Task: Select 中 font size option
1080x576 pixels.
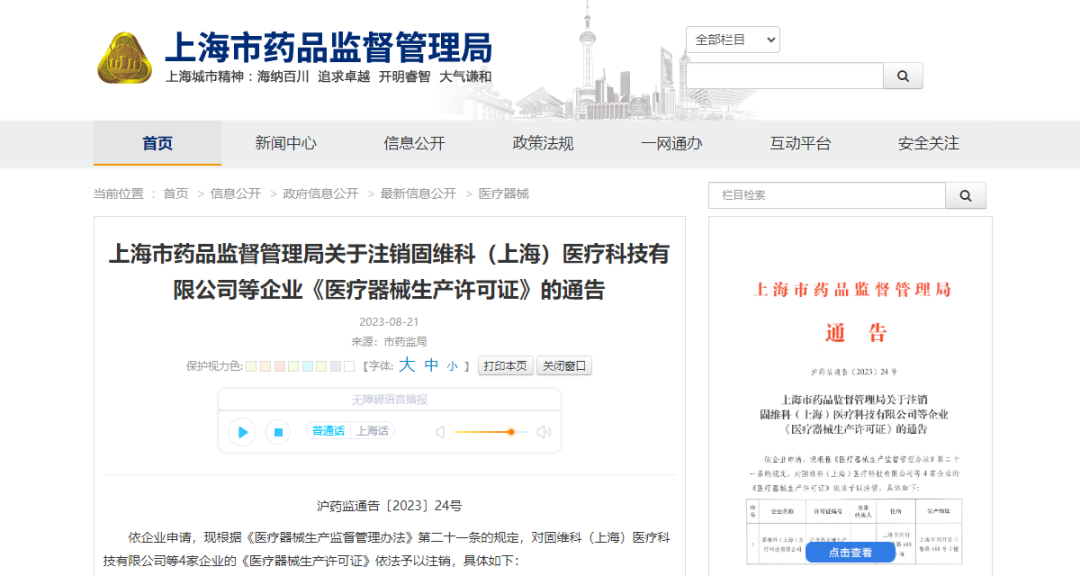Action: point(430,365)
